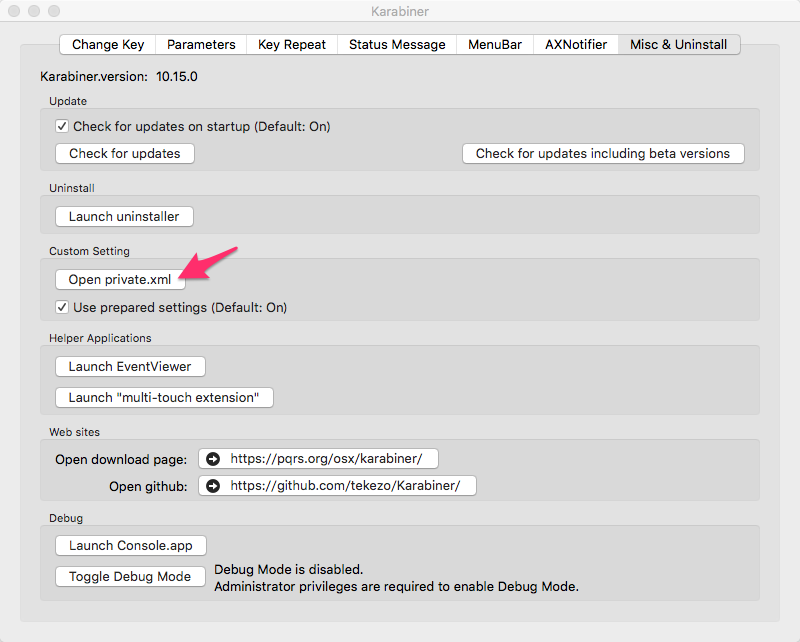This screenshot has width=800, height=642.
Task: Click the Karabiner.version 10.15.0 text
Action: [x=119, y=77]
